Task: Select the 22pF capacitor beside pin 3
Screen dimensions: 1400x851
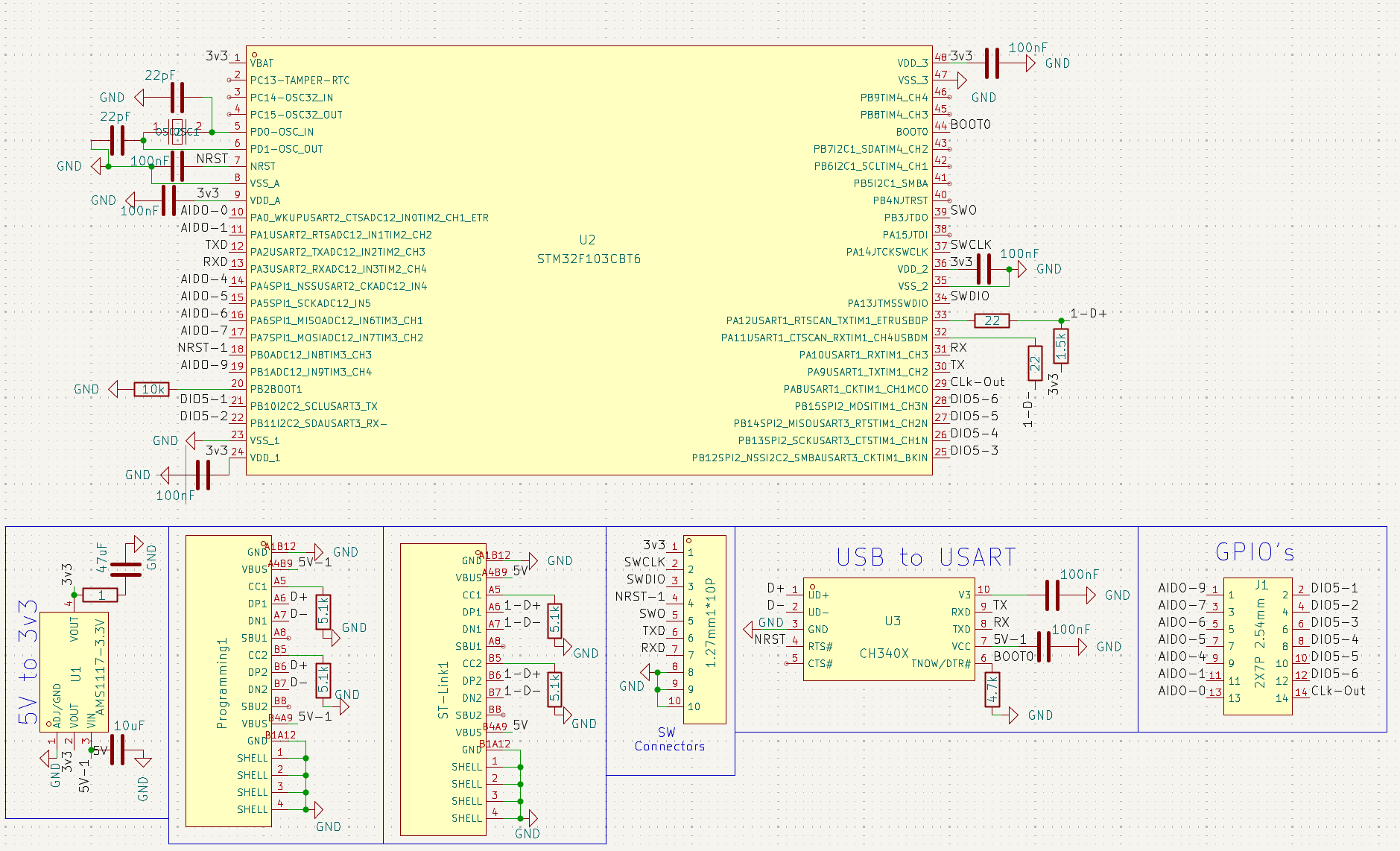Action: (177, 98)
